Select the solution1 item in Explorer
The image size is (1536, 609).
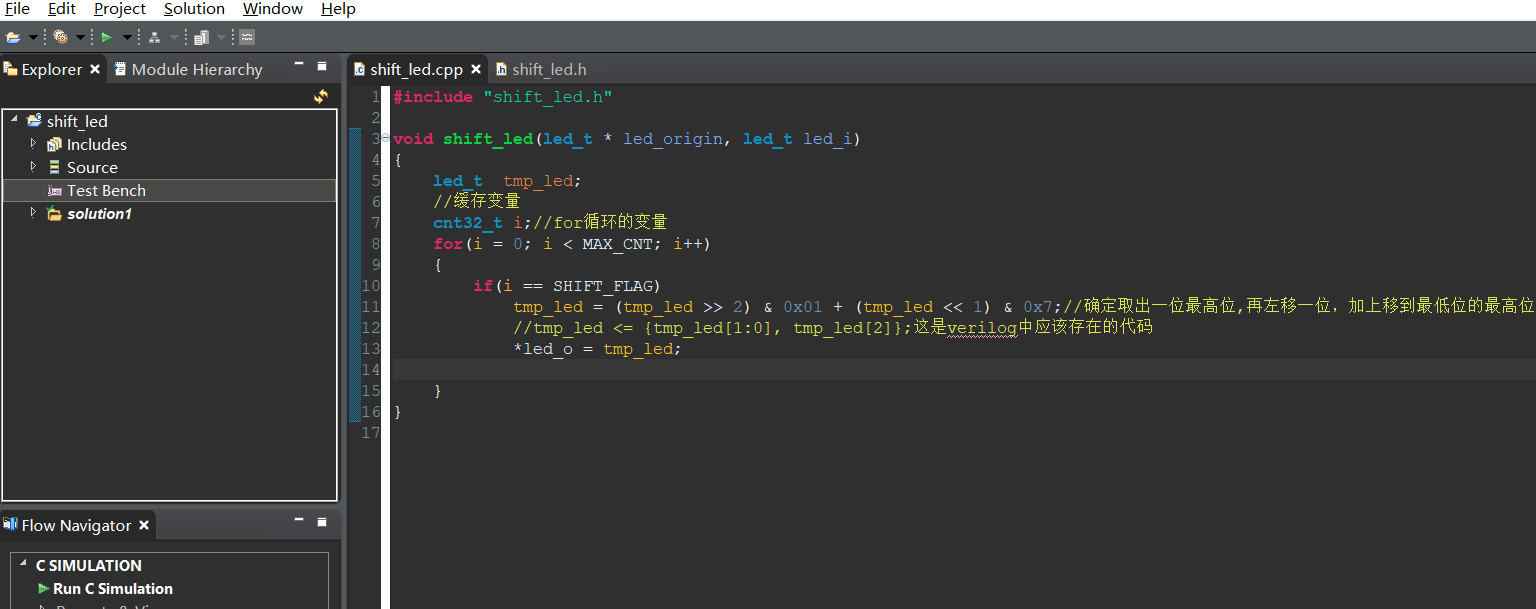click(x=99, y=213)
